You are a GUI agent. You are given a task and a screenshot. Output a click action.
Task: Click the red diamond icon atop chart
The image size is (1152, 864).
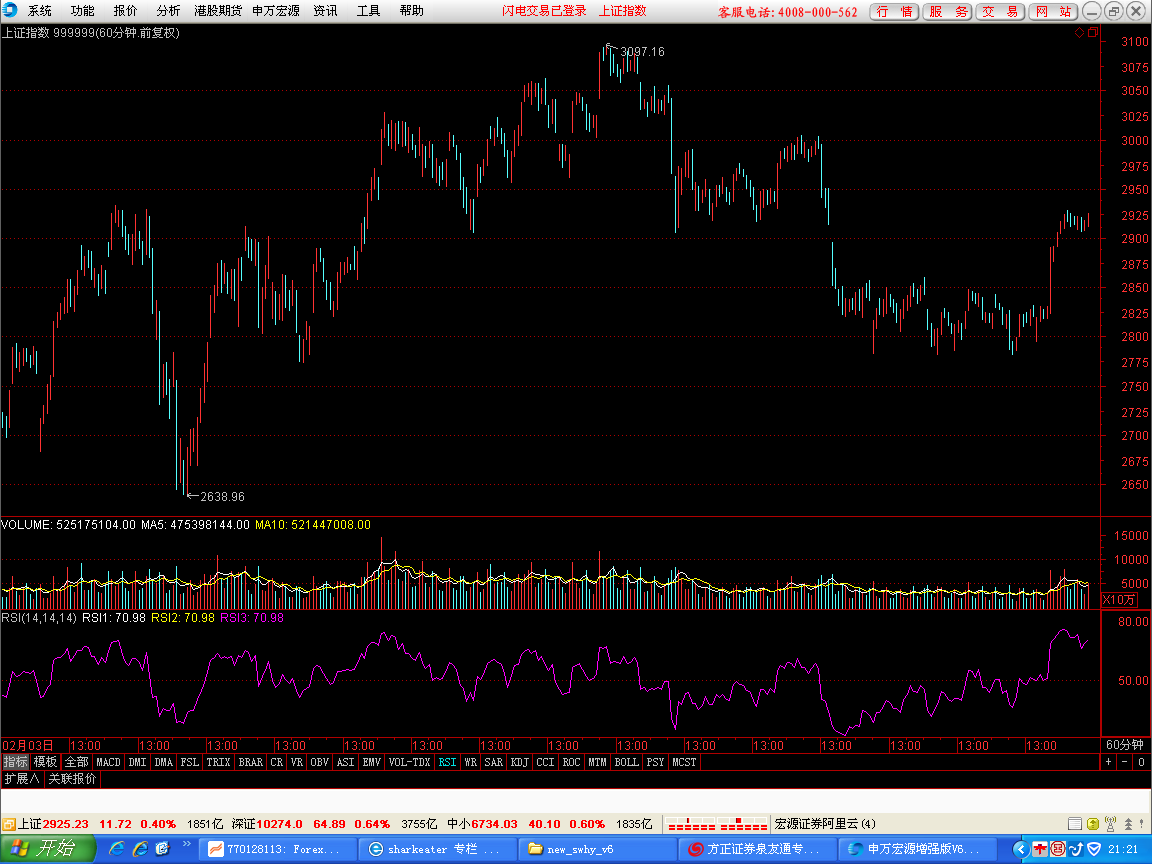pyautogui.click(x=1079, y=32)
